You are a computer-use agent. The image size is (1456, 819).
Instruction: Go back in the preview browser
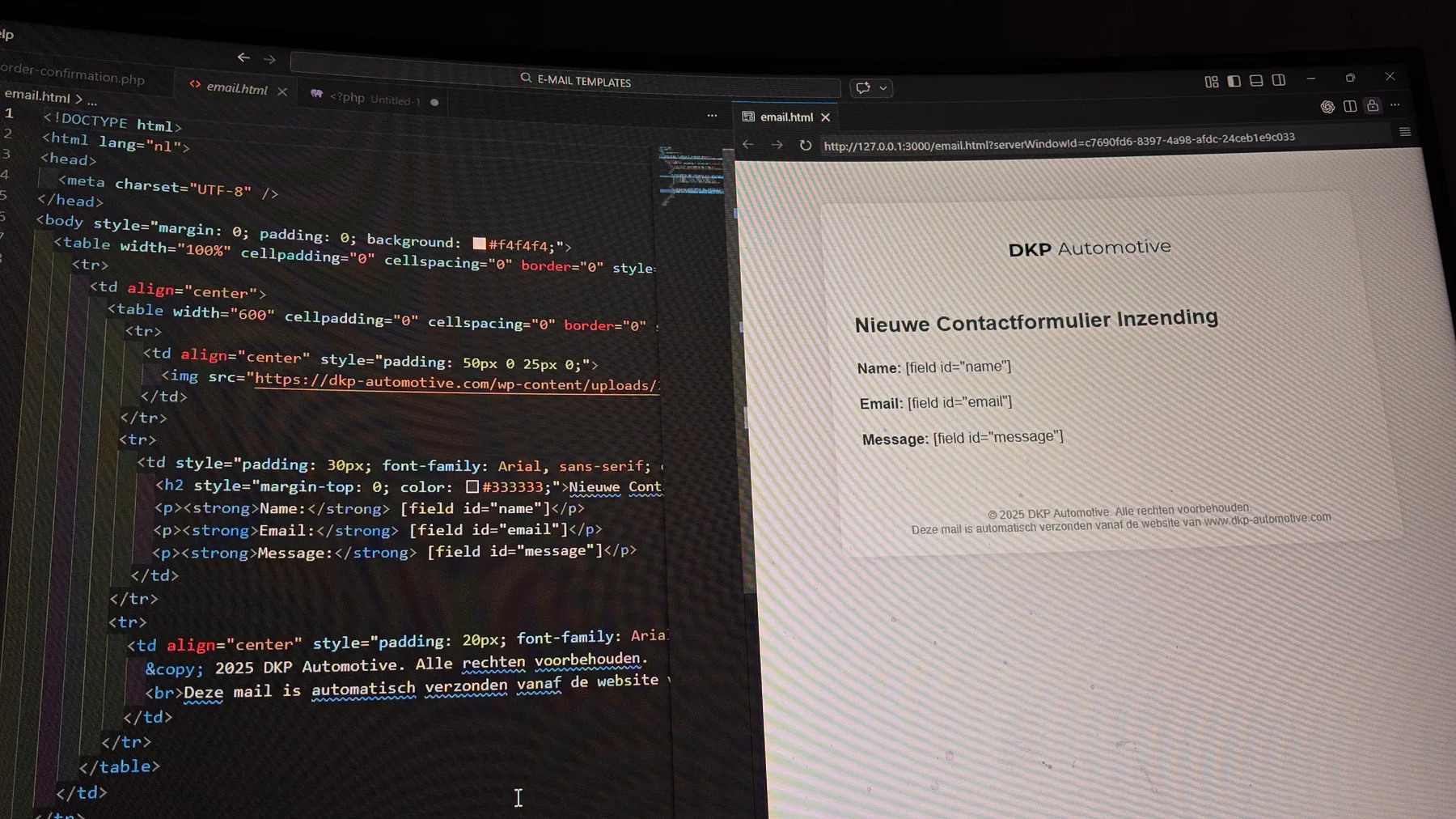(748, 144)
